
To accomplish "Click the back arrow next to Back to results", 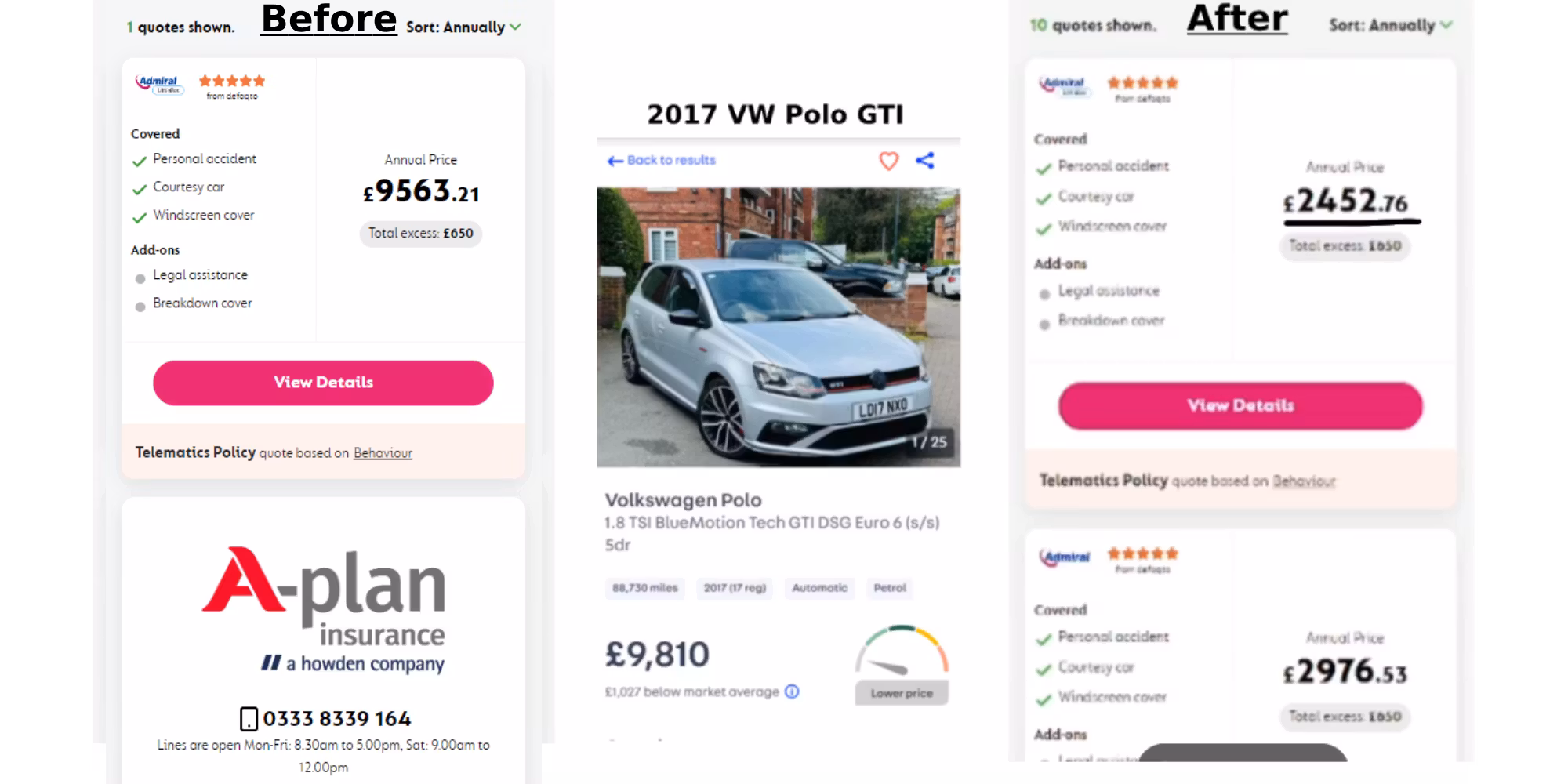I will coord(615,161).
